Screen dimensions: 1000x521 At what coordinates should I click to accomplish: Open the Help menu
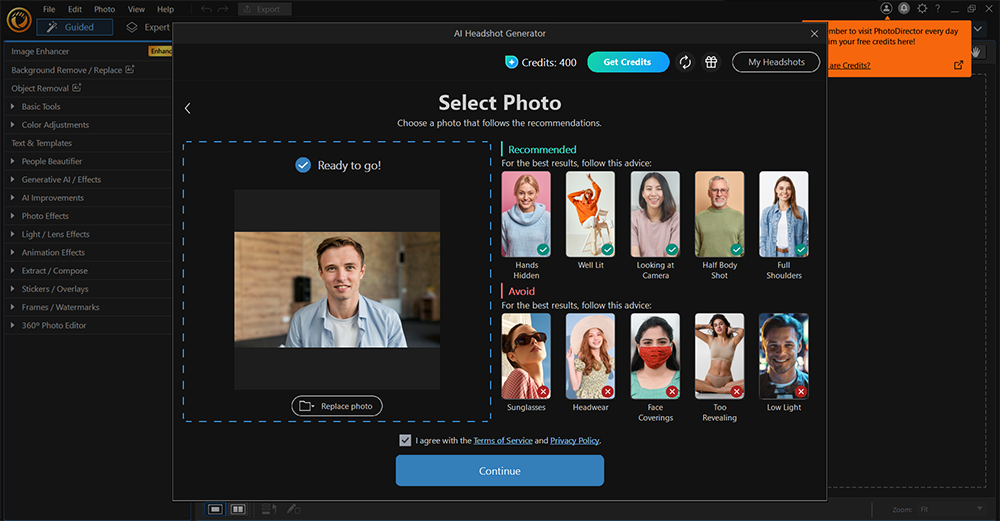pyautogui.click(x=165, y=9)
